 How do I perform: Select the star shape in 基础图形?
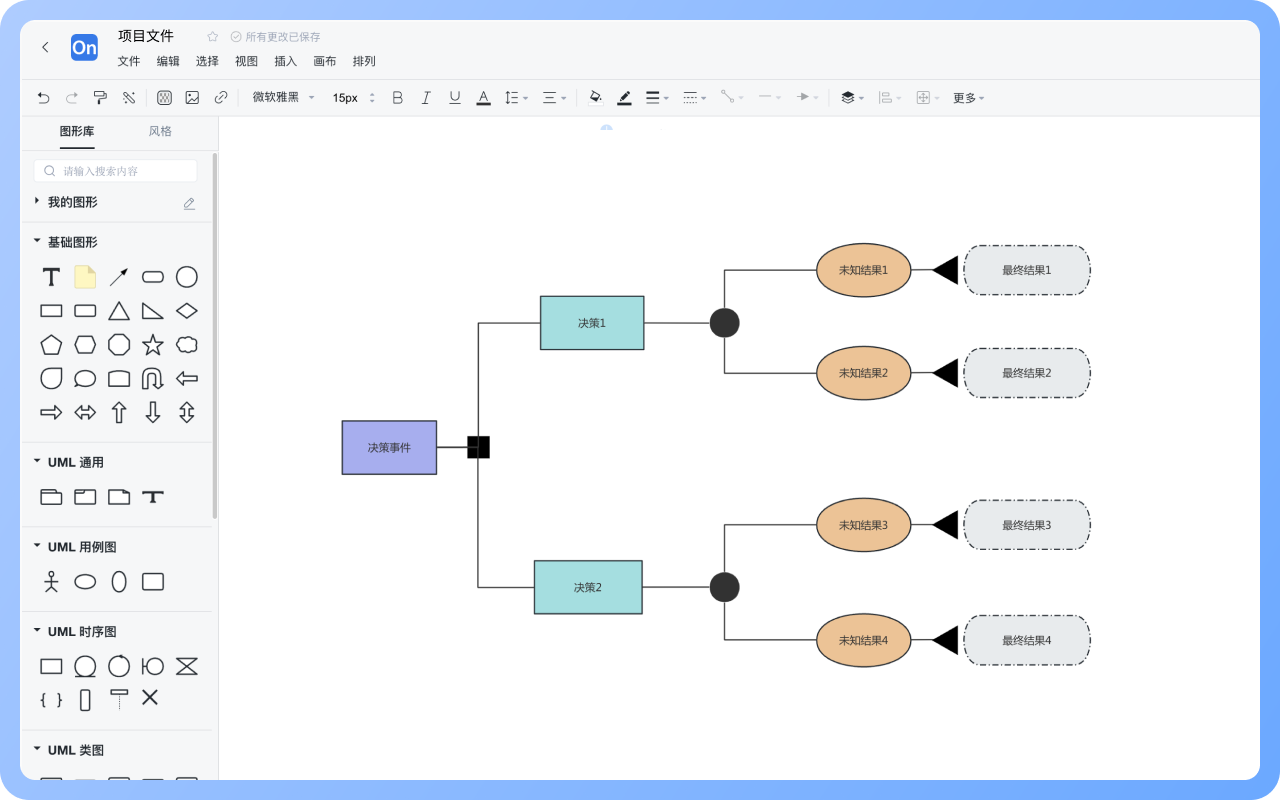click(152, 345)
